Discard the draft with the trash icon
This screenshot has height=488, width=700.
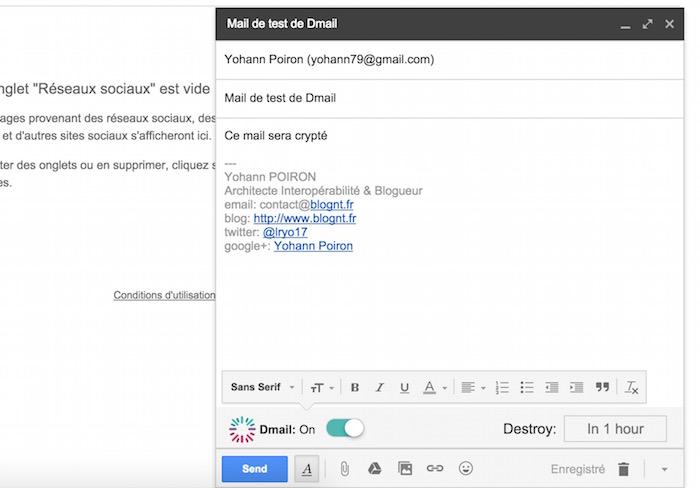[624, 469]
